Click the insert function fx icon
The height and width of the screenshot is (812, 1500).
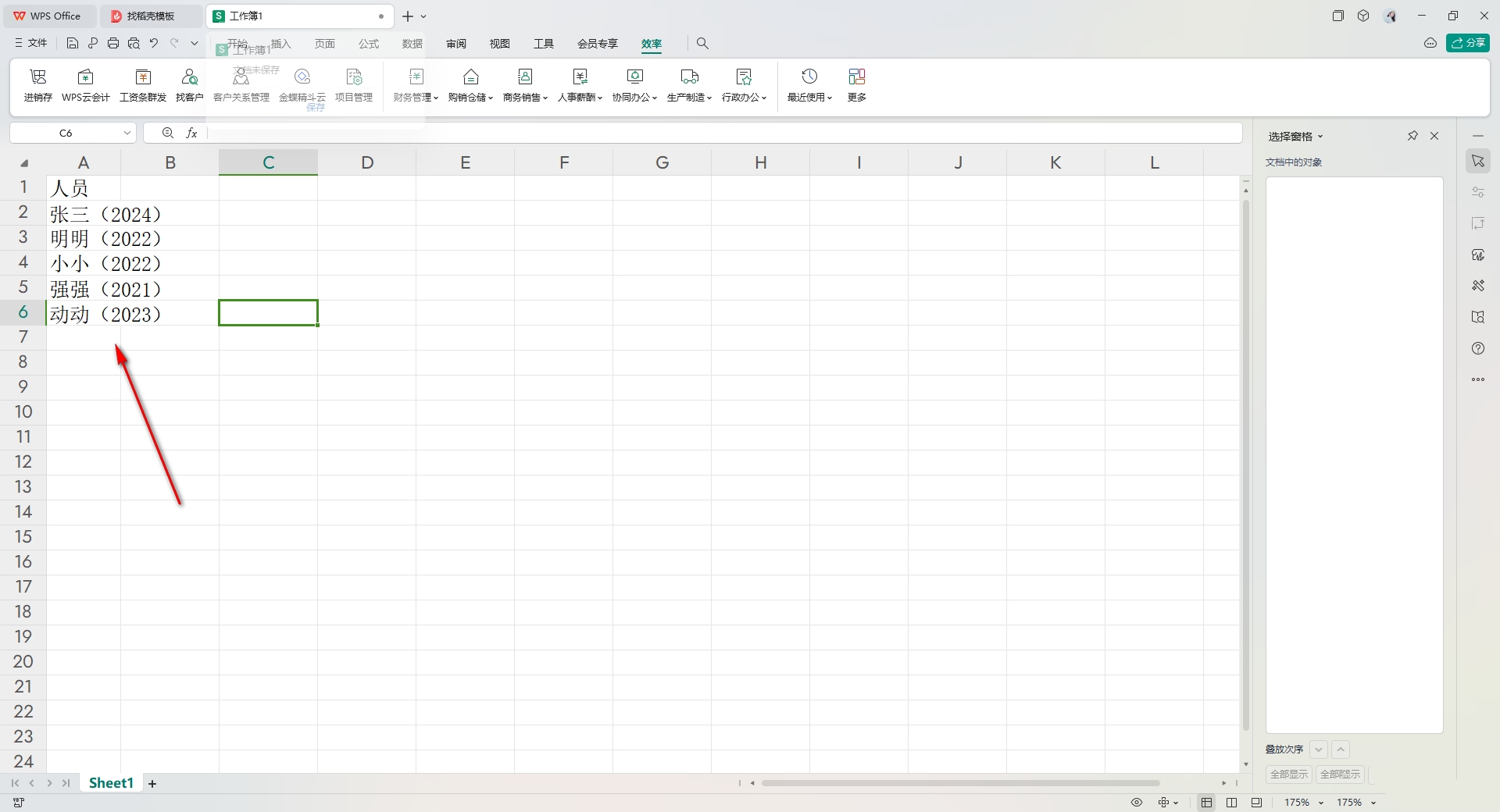191,134
